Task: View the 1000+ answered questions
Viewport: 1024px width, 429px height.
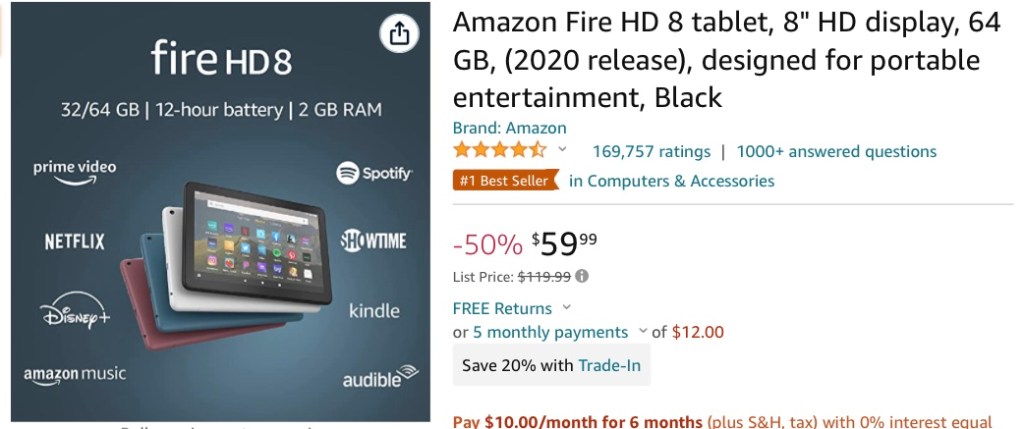Action: point(836,152)
